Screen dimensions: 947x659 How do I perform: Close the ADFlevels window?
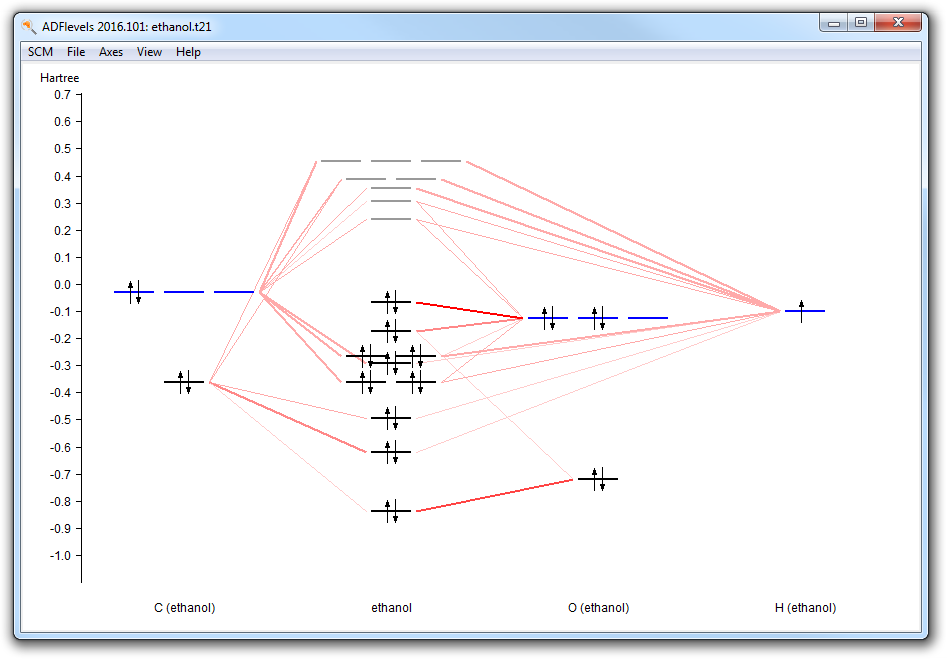tap(898, 23)
